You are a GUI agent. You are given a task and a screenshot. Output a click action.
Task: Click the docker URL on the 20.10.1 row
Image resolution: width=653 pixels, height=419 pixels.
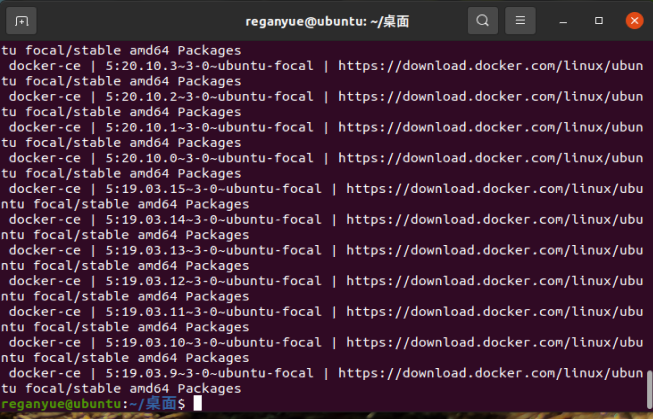tap(491, 127)
